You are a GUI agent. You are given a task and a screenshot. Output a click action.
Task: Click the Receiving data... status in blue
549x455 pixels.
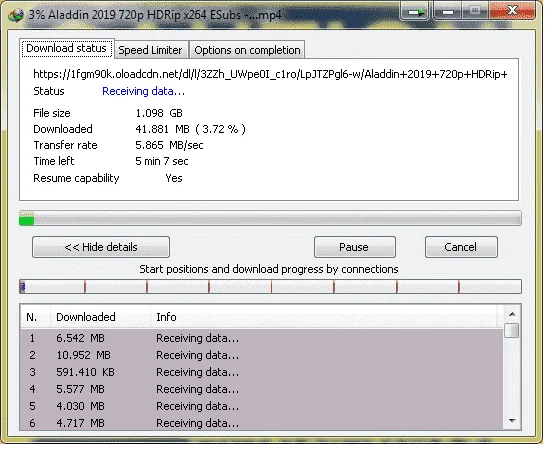[144, 91]
